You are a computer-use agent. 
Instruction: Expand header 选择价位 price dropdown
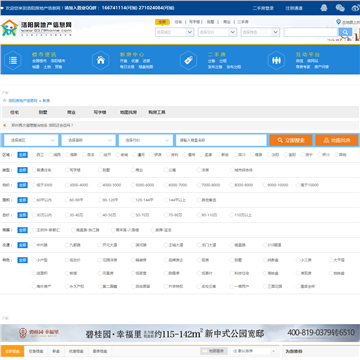(x=217, y=32)
